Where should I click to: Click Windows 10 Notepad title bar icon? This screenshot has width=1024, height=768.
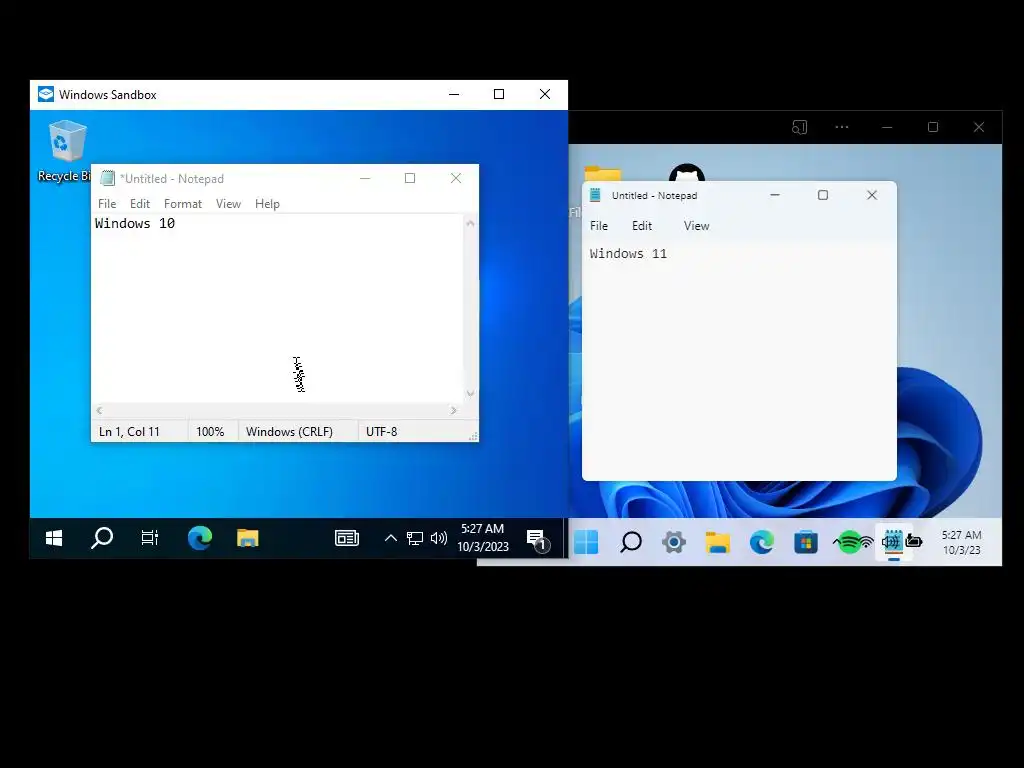click(108, 178)
